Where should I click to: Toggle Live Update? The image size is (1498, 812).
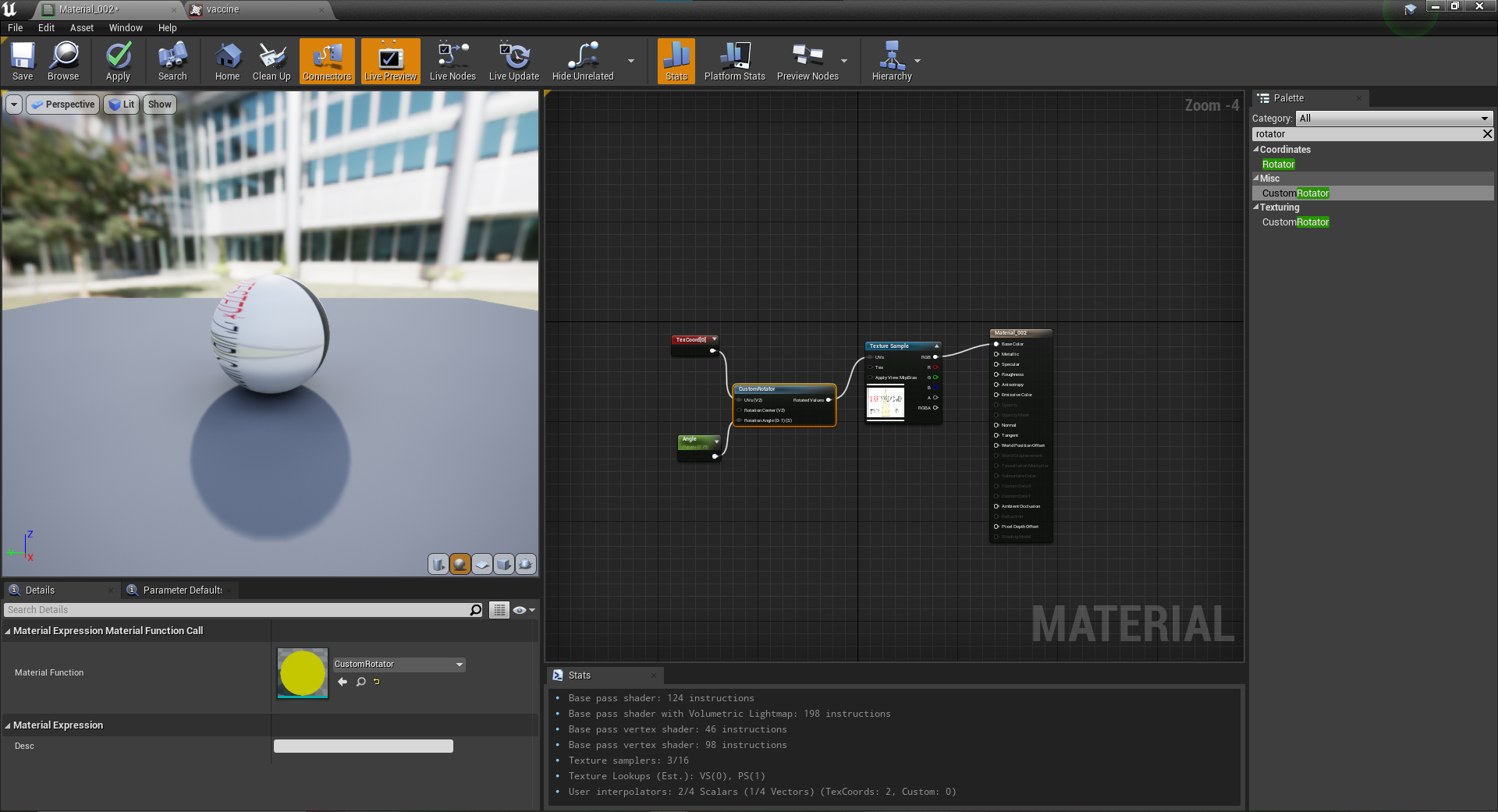pos(514,62)
